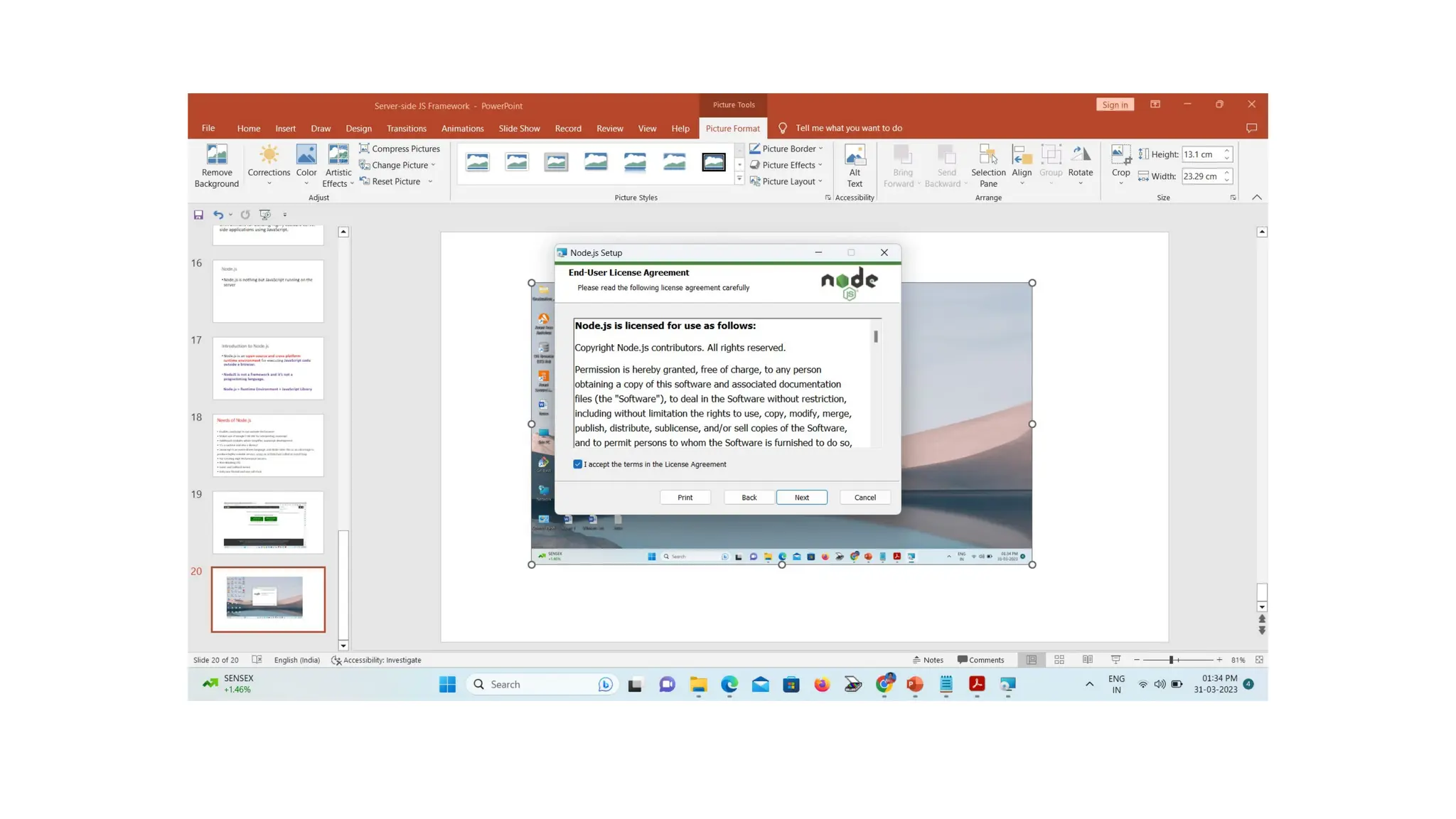Fit slide to current window
Image resolution: width=1456 pixels, height=819 pixels.
(1259, 660)
